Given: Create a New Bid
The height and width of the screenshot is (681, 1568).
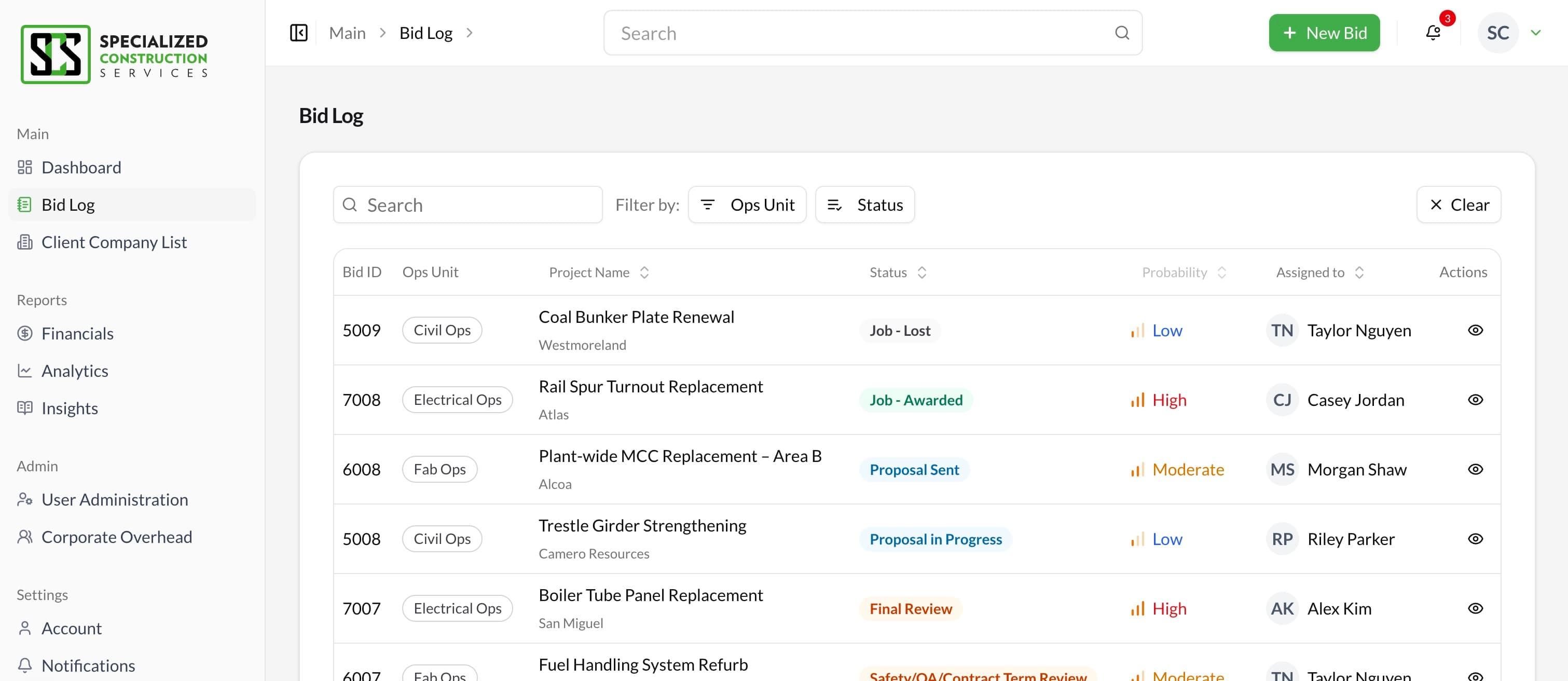Looking at the screenshot, I should [1324, 33].
